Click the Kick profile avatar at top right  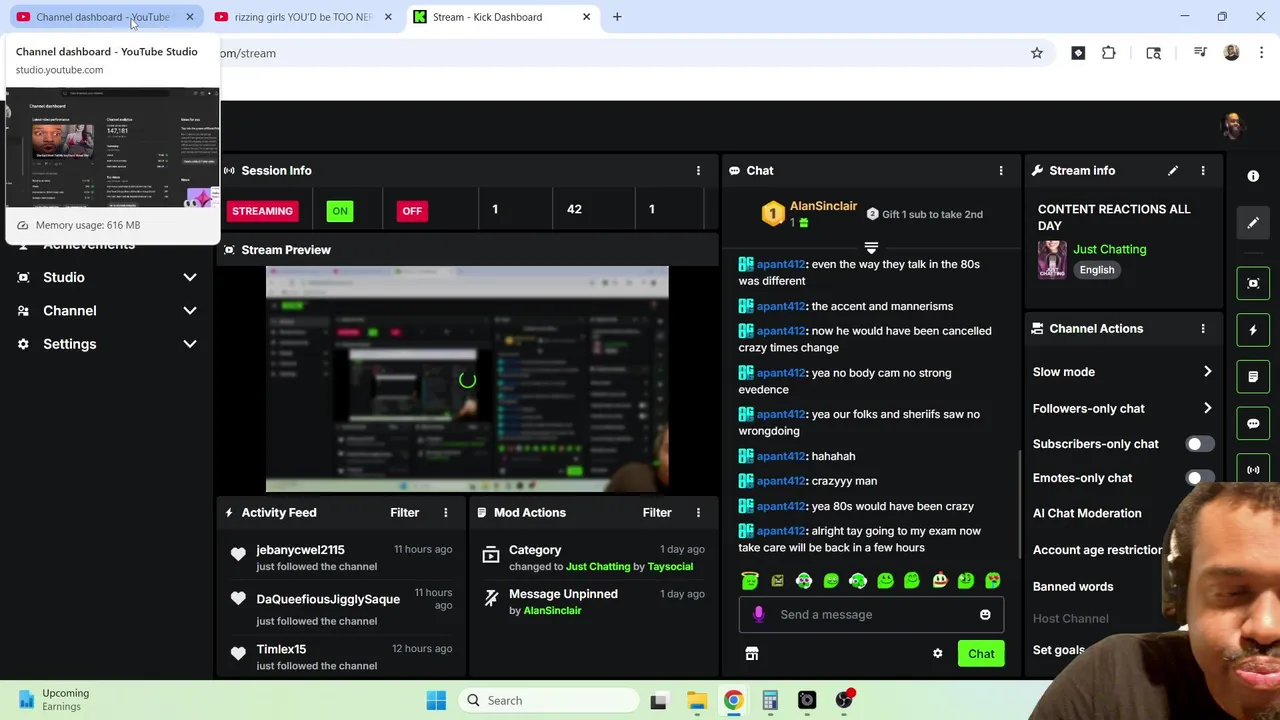pyautogui.click(x=1233, y=126)
